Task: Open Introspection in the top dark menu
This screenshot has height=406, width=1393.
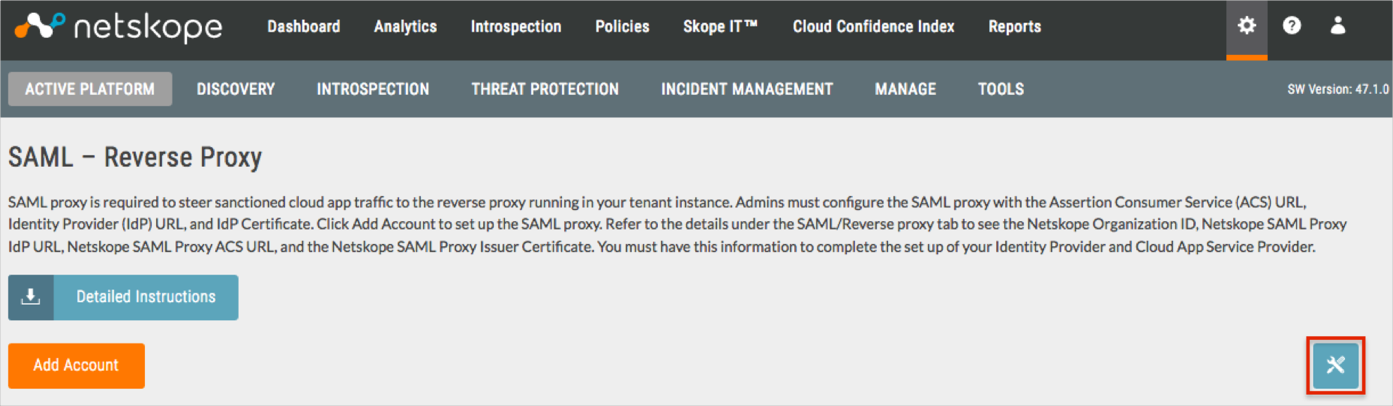Action: pos(515,27)
